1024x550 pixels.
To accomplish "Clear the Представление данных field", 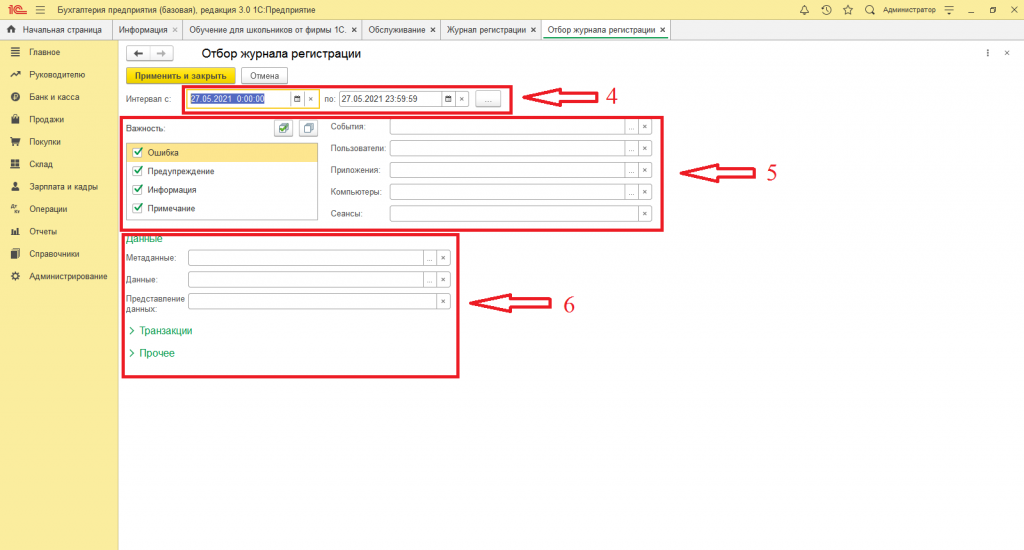I will [443, 301].
